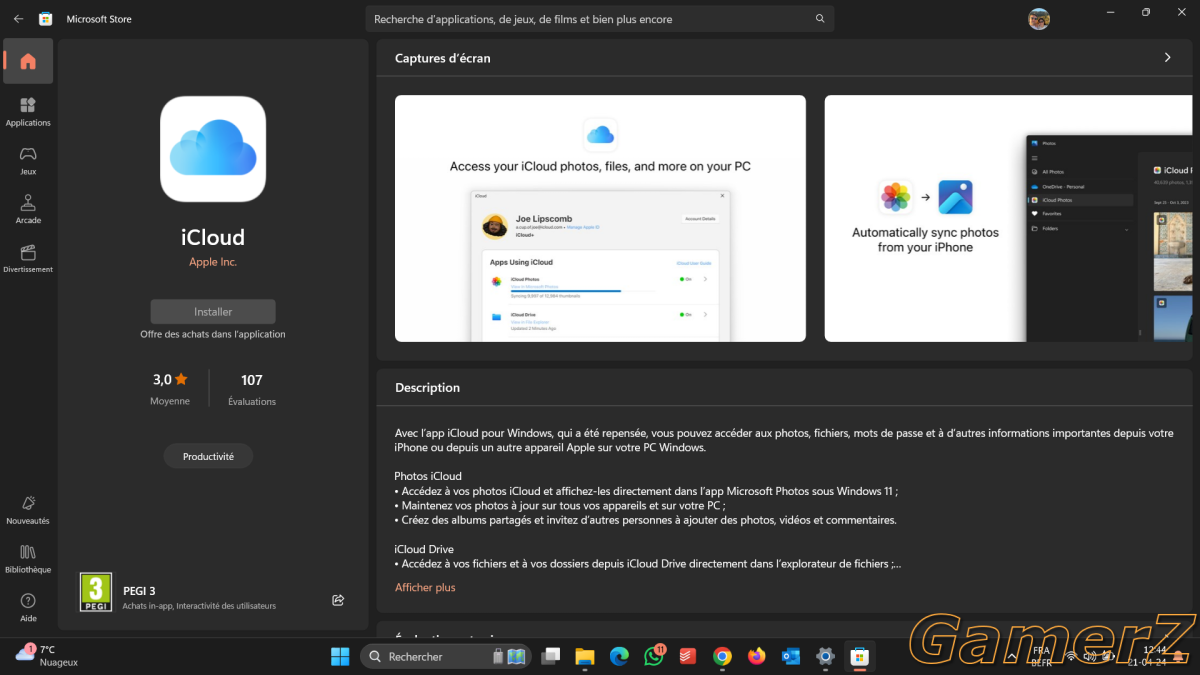Open the Applications section in sidebar
Image resolution: width=1200 pixels, height=675 pixels.
coord(28,111)
